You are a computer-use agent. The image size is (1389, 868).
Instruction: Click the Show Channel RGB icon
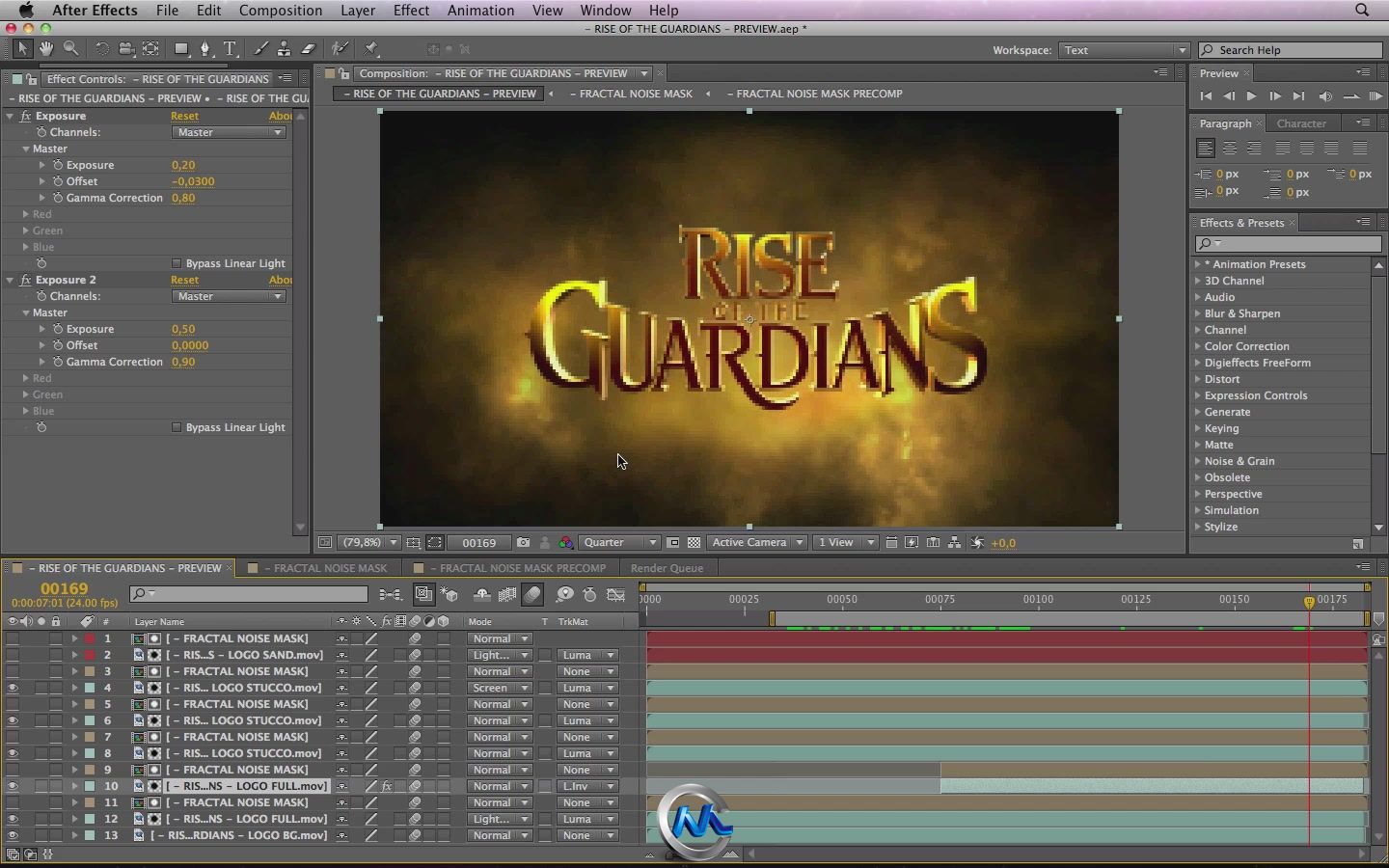pyautogui.click(x=566, y=543)
